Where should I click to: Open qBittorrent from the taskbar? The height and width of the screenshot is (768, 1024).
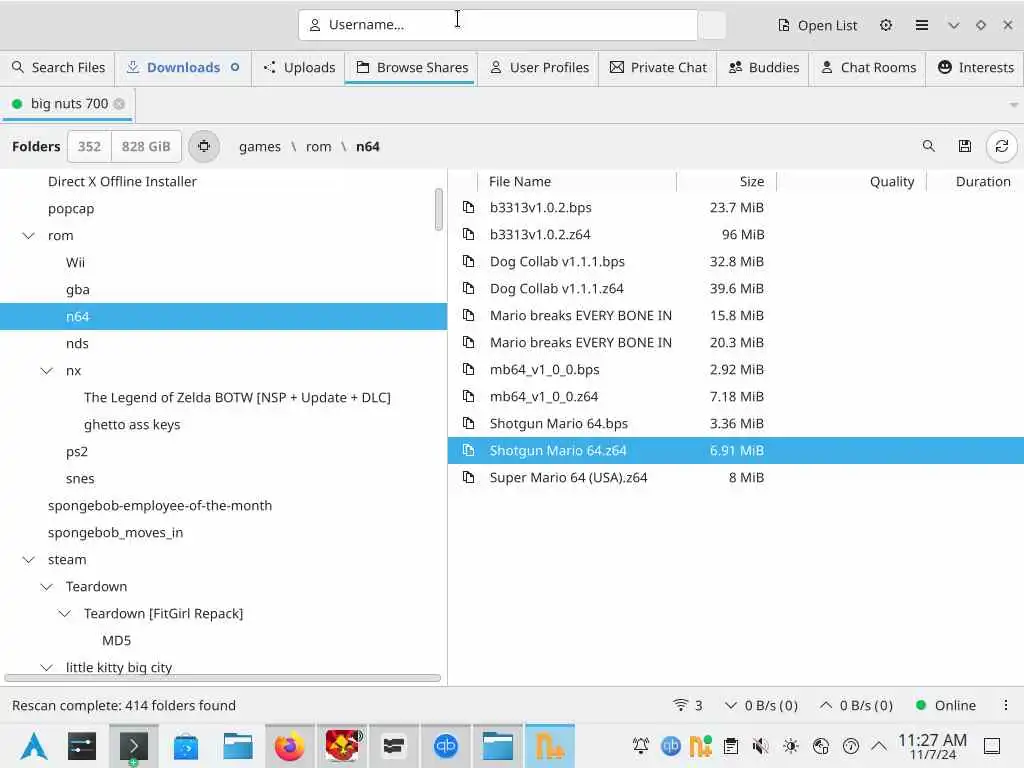(445, 746)
